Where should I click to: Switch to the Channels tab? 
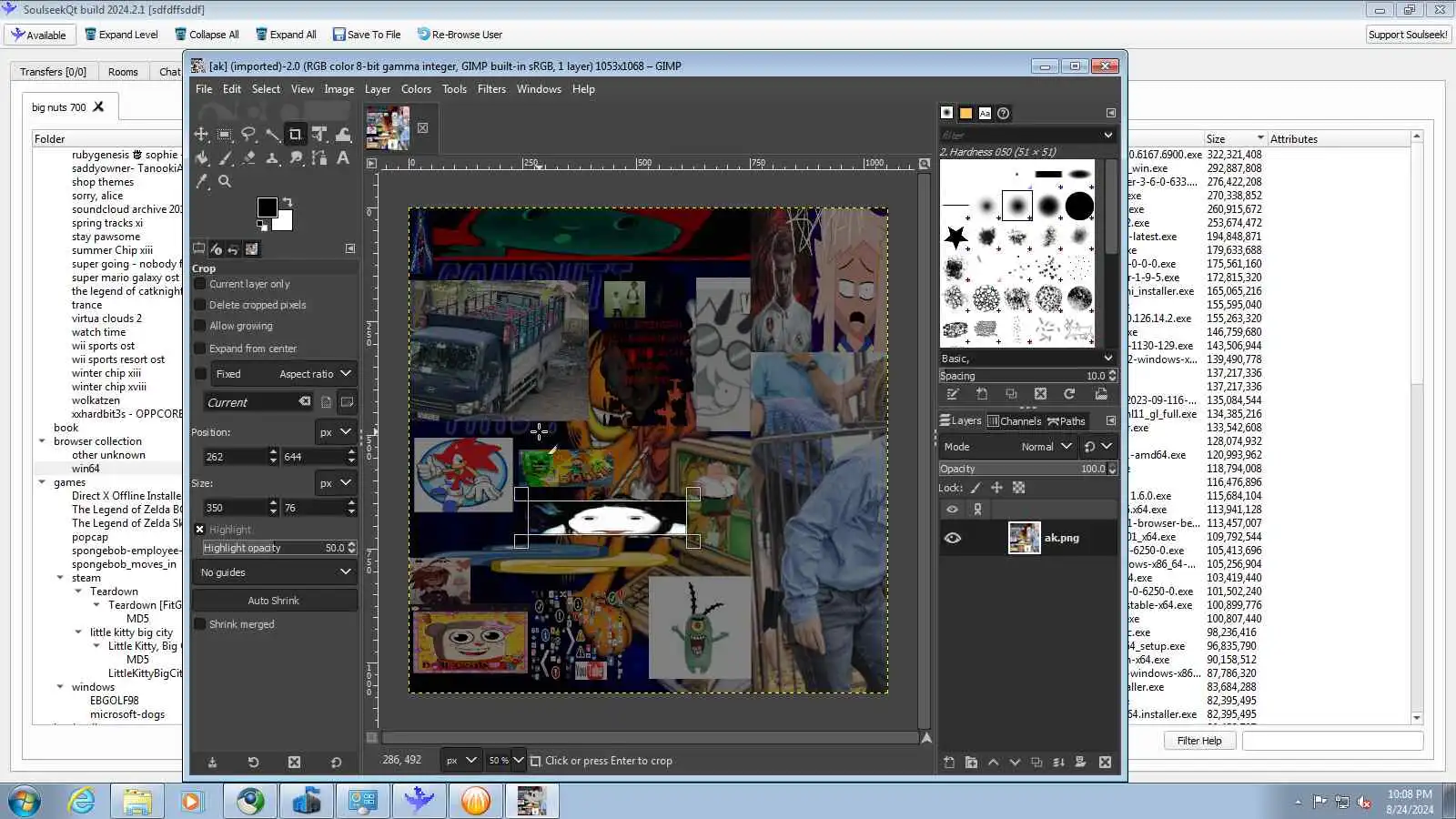[1015, 421]
